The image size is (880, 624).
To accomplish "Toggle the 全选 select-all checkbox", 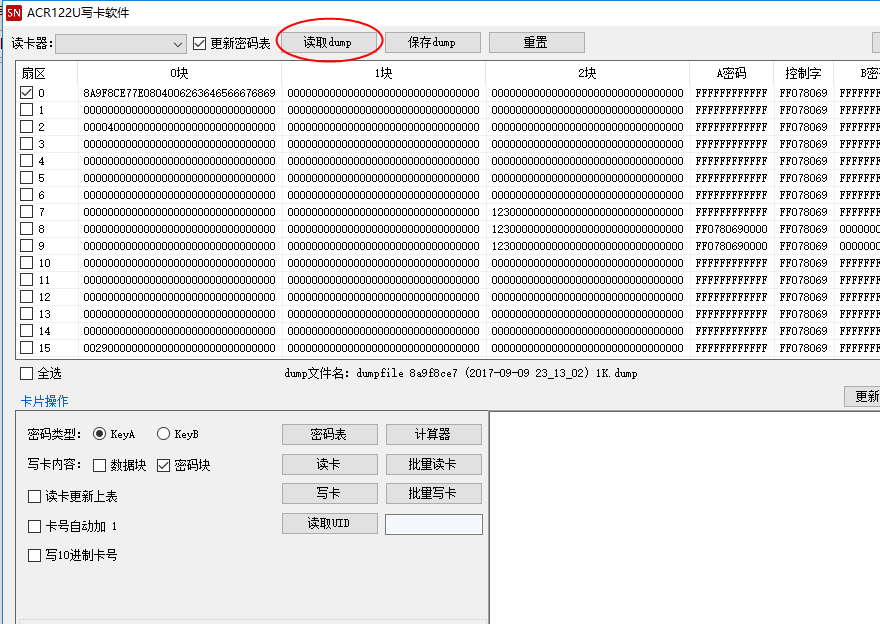I will pos(26,373).
